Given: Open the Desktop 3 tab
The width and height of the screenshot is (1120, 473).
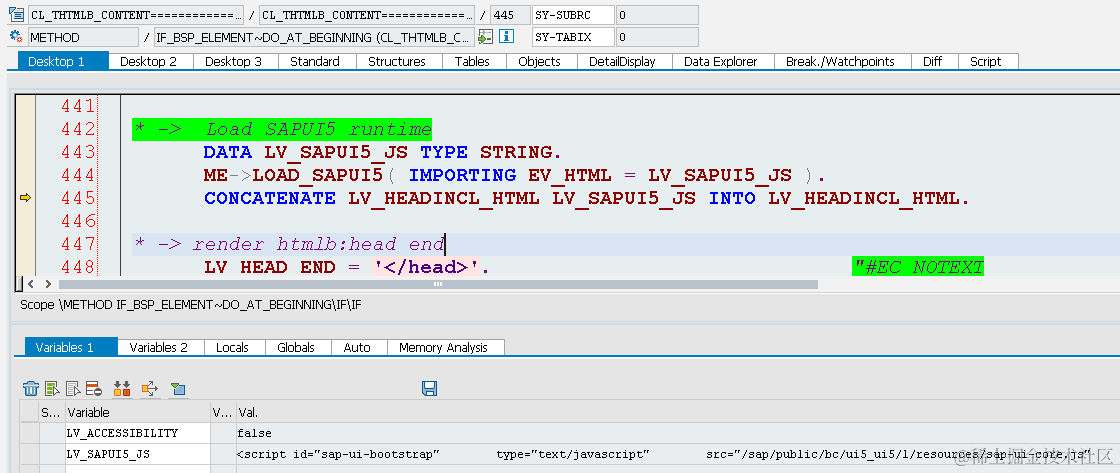Looking at the screenshot, I should pos(234,61).
